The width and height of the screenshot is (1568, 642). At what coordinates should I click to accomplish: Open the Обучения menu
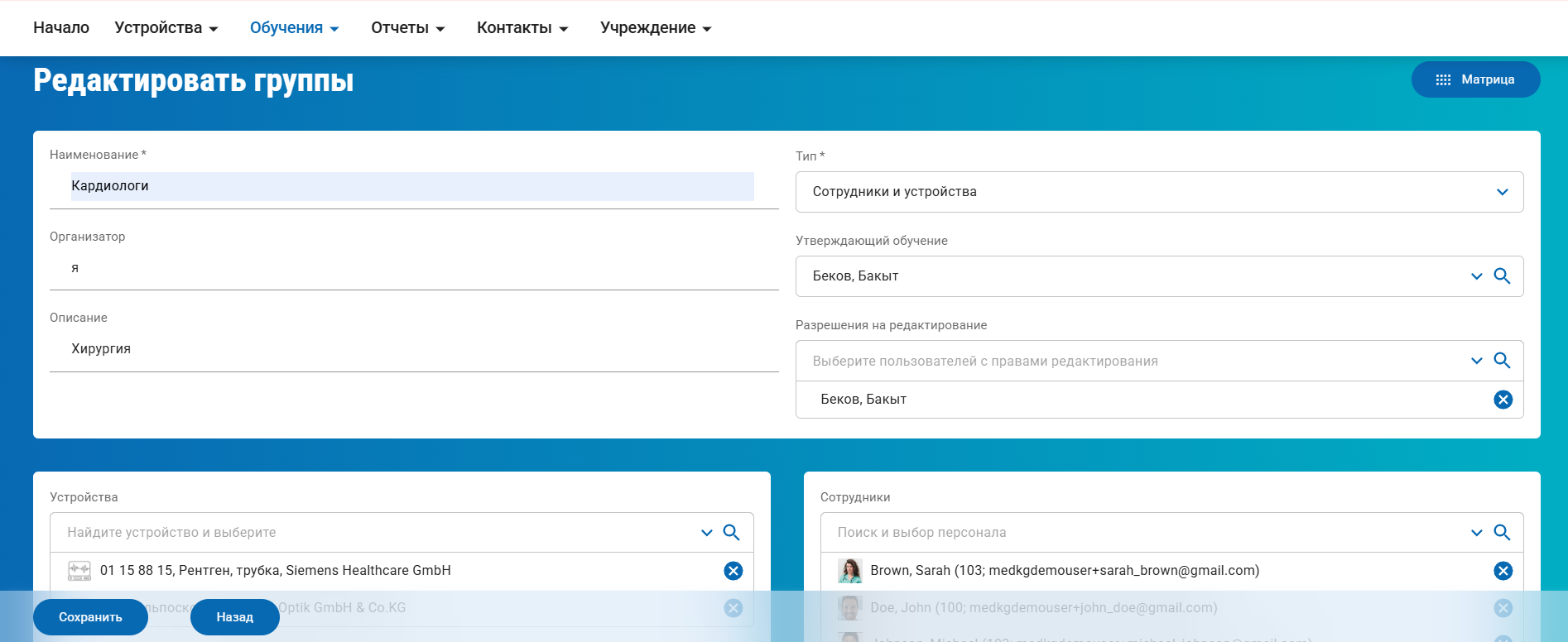coord(294,28)
